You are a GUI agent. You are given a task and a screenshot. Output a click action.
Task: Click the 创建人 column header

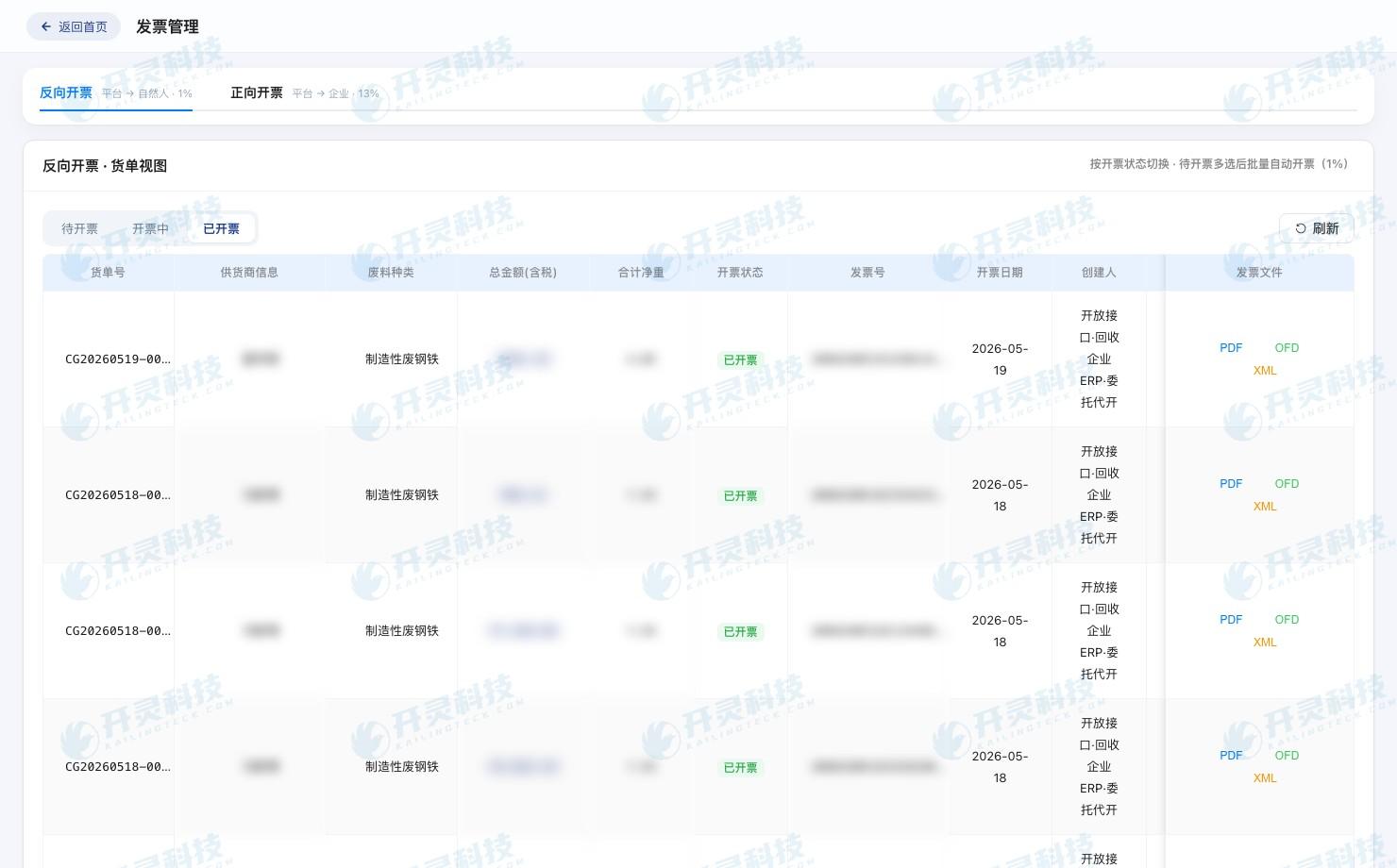[1099, 273]
